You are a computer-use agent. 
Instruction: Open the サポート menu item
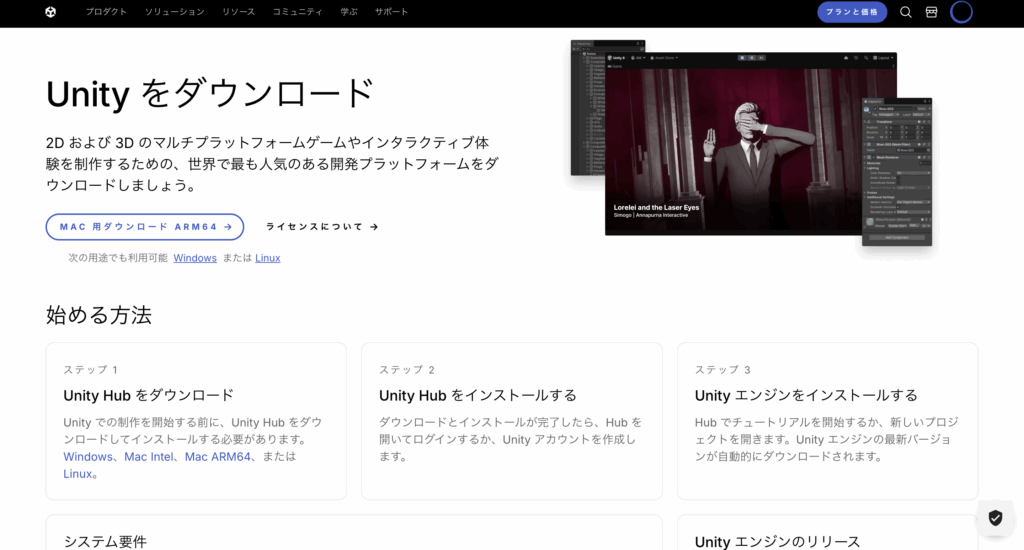pyautogui.click(x=391, y=12)
